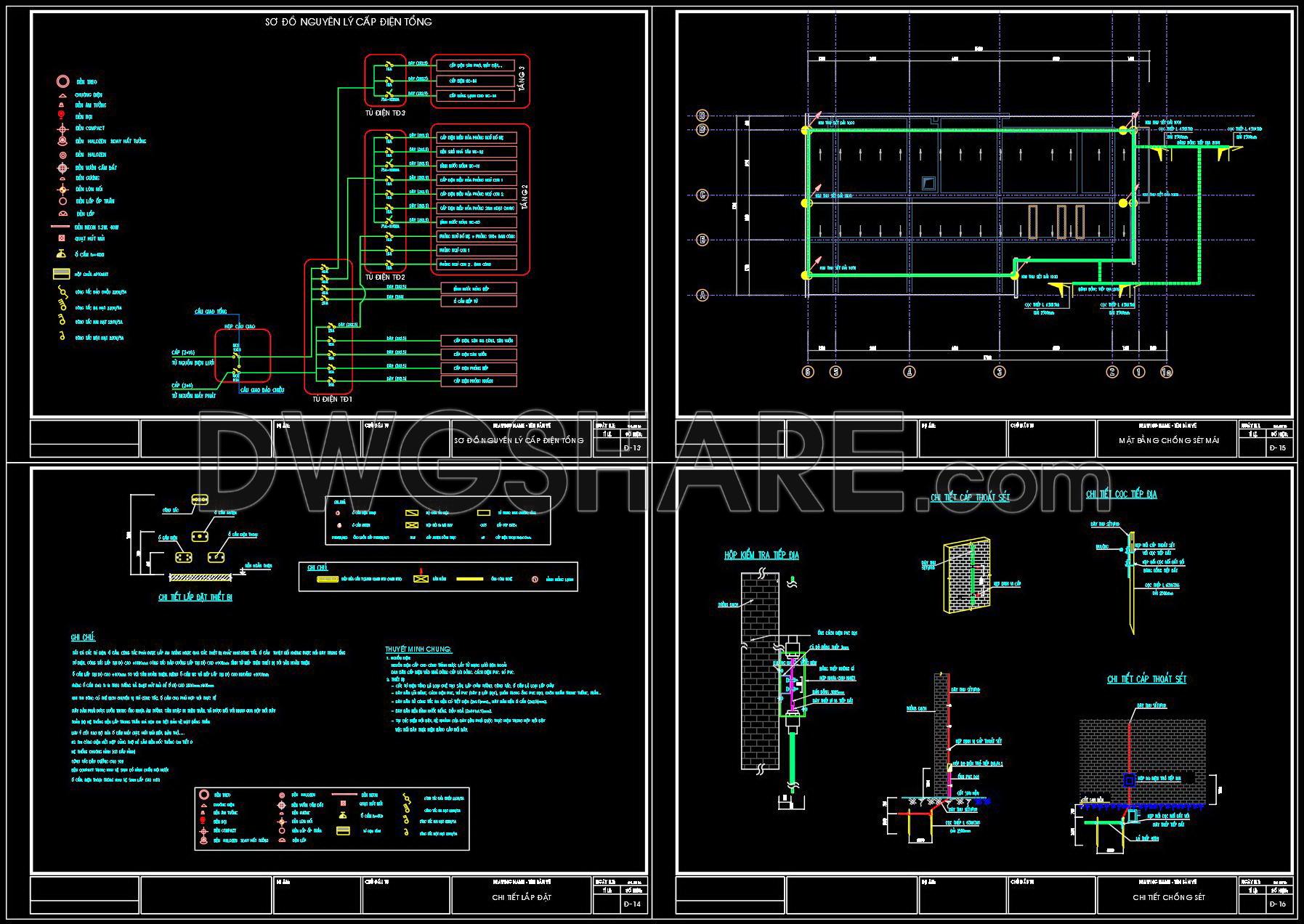1304x924 pixels.
Task: Select the CHI TIẾT LẮP ĐẶT THIẾT BỊ title
Action: (195, 597)
